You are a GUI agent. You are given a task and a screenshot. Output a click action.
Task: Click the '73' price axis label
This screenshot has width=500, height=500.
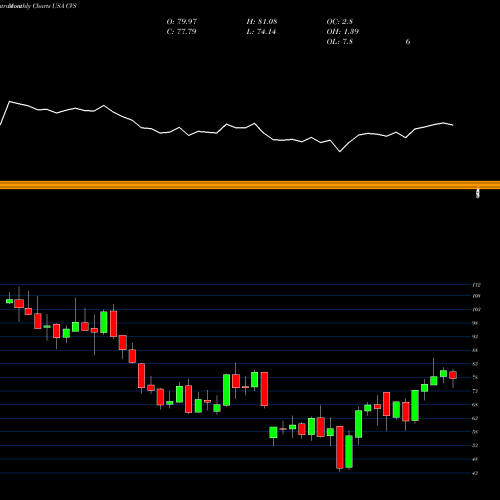tap(475, 391)
